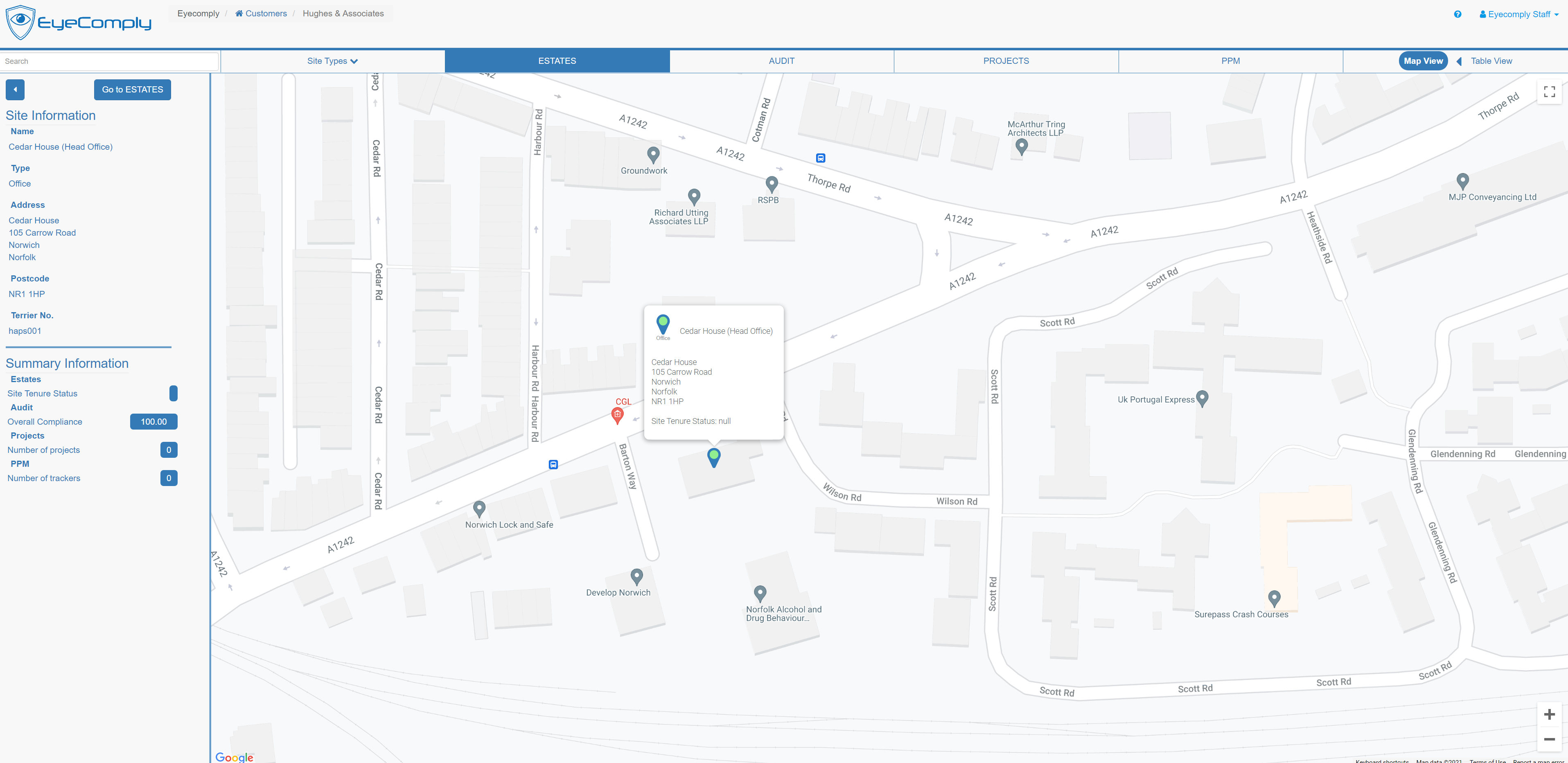Zoom in the map with plus button

pyautogui.click(x=1549, y=714)
